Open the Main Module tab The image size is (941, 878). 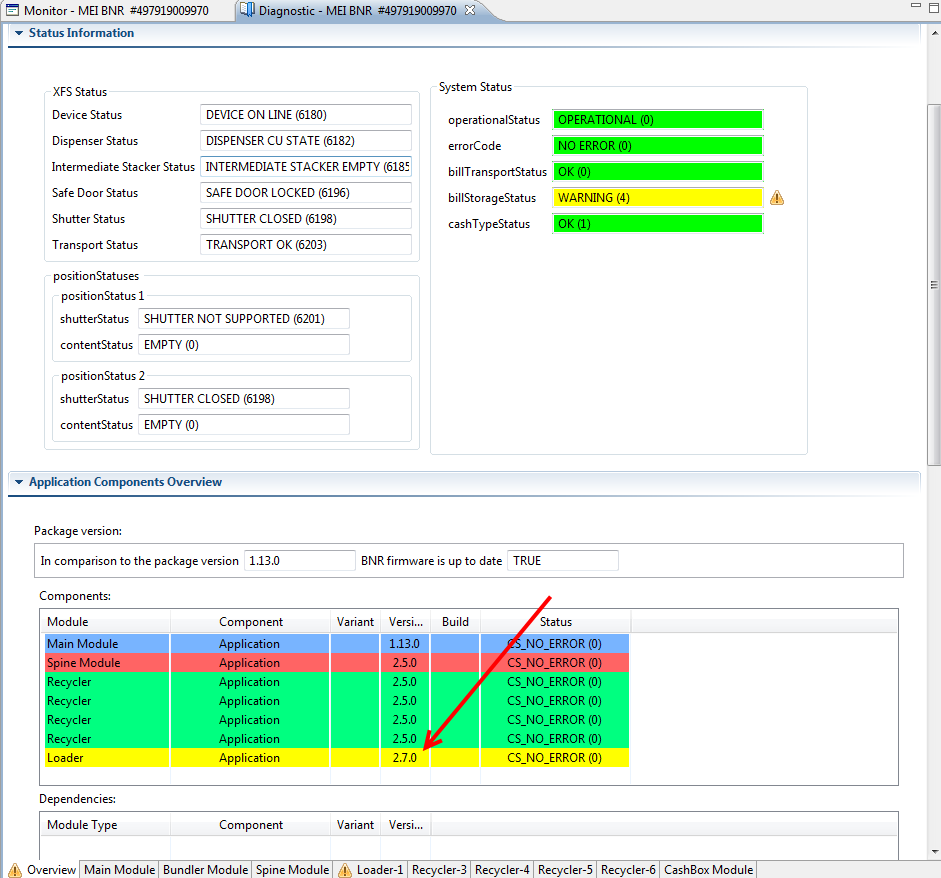[119, 870]
